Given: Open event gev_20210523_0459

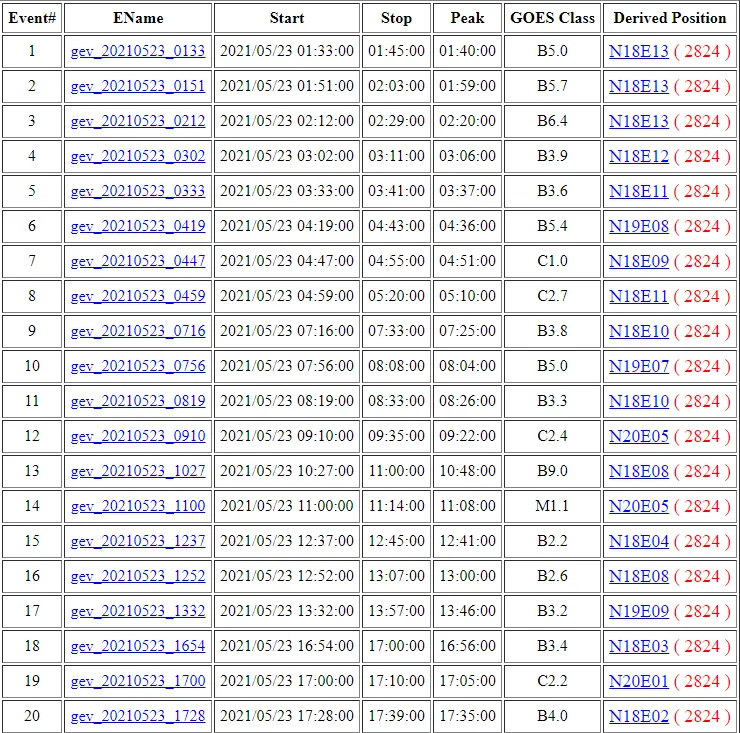Looking at the screenshot, I should tap(138, 295).
